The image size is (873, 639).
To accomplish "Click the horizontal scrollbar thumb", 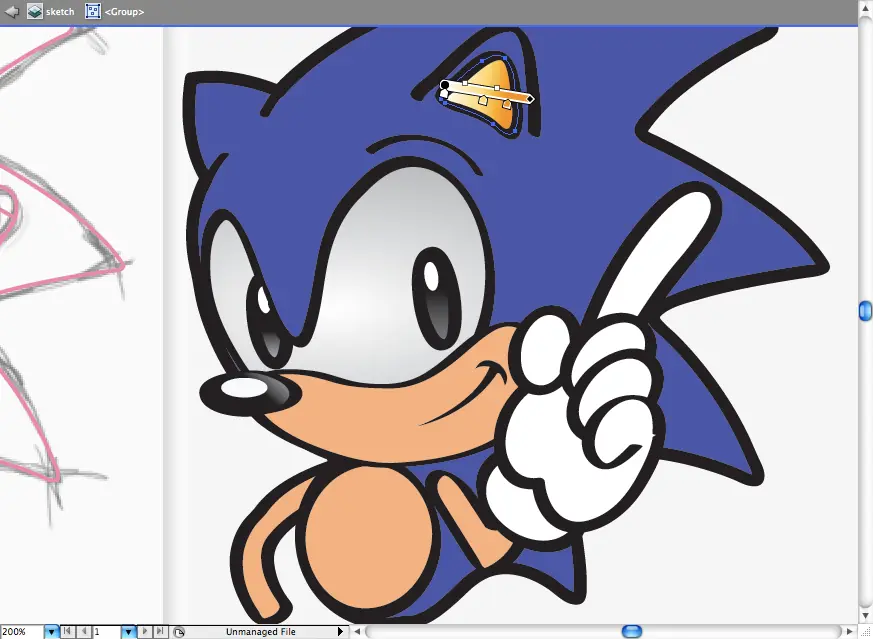I will pos(631,631).
